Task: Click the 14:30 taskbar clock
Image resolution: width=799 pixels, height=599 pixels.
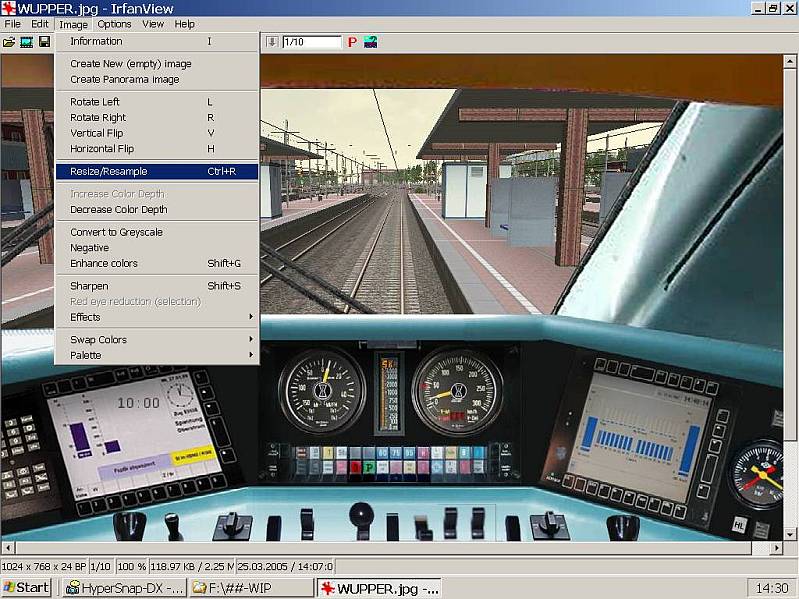Action: tap(772, 588)
